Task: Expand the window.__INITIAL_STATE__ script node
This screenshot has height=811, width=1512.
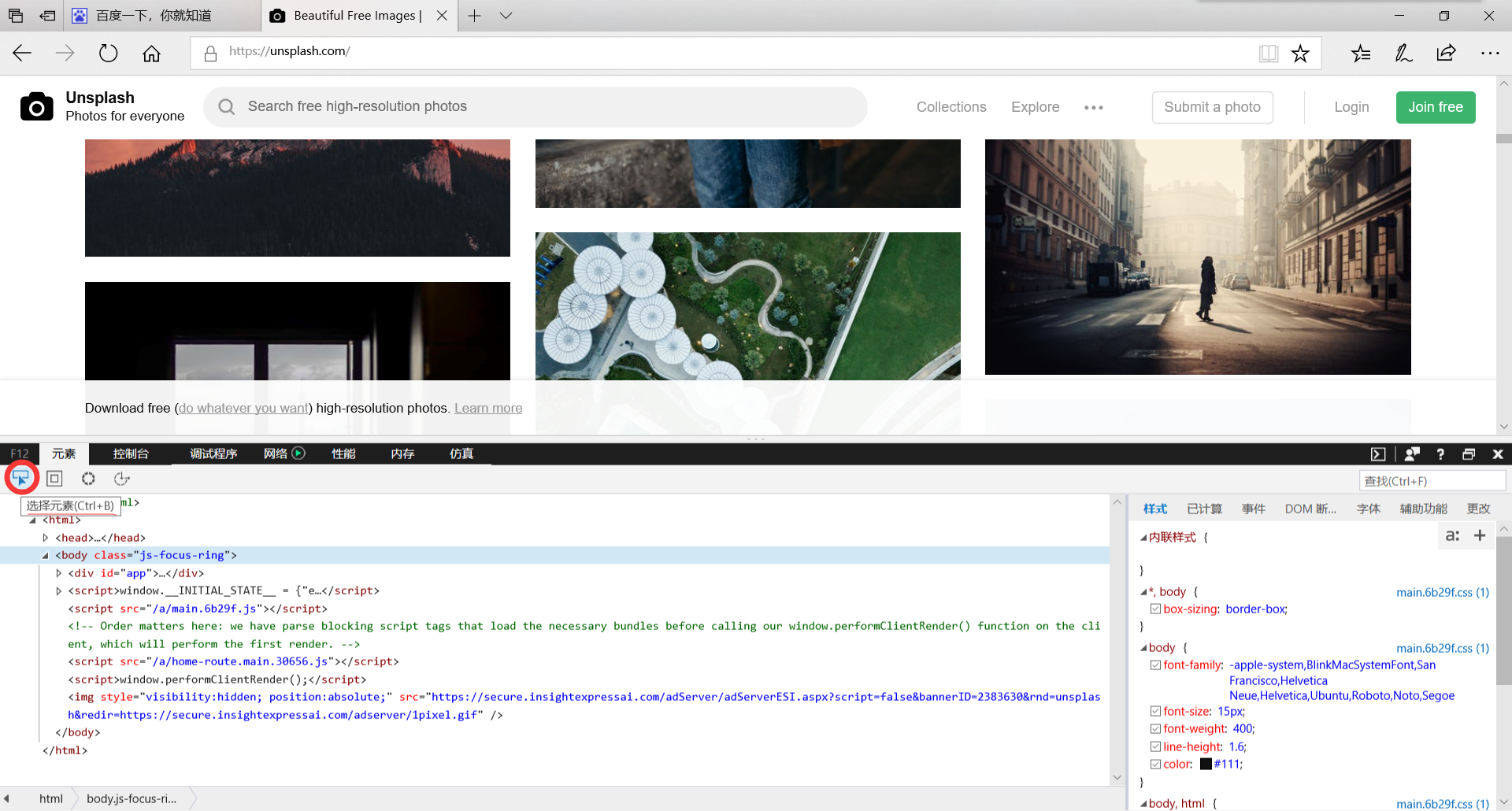Action: (x=58, y=591)
